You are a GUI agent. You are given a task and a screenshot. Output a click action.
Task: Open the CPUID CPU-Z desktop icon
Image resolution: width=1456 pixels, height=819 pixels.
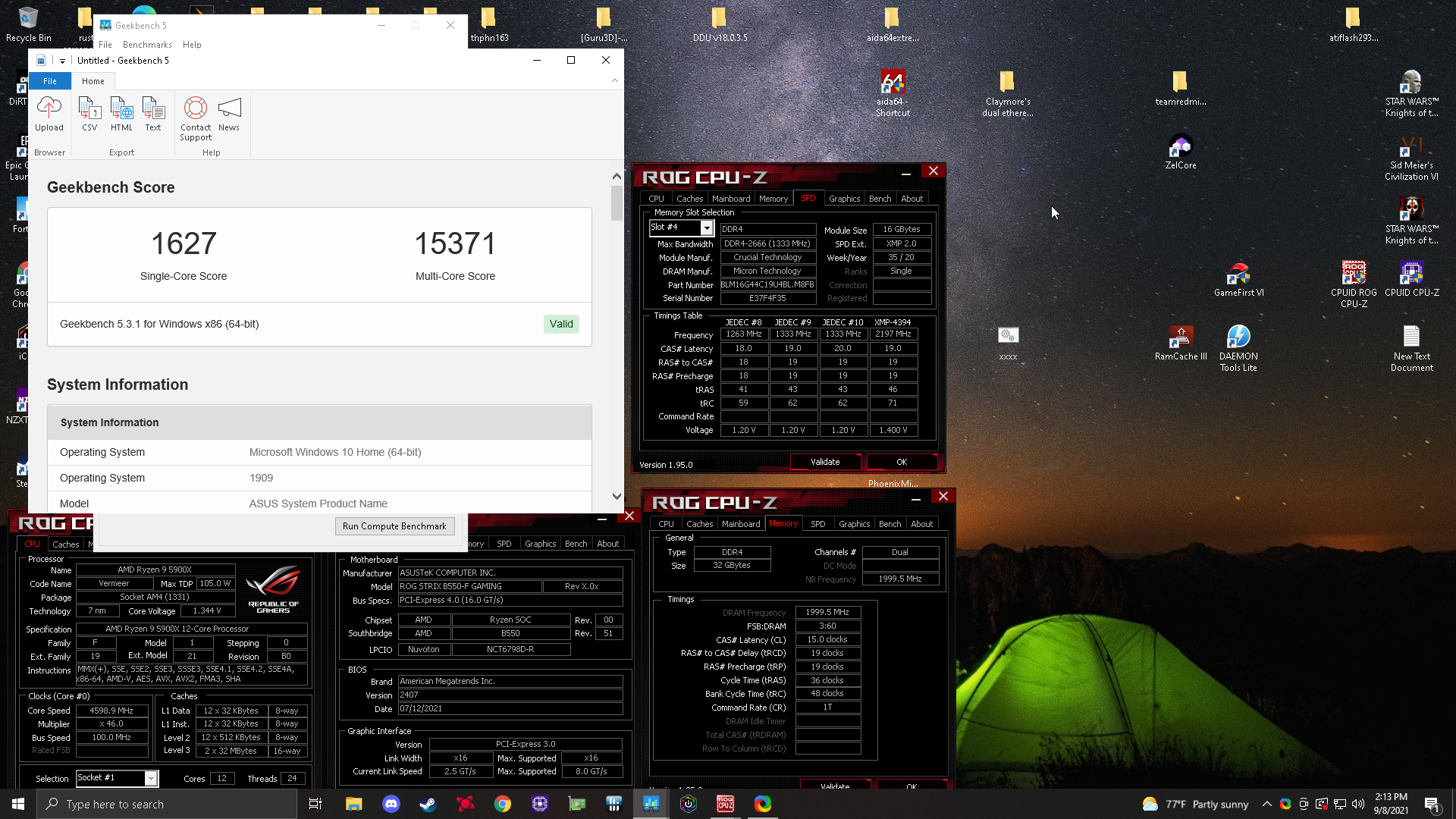(1411, 279)
